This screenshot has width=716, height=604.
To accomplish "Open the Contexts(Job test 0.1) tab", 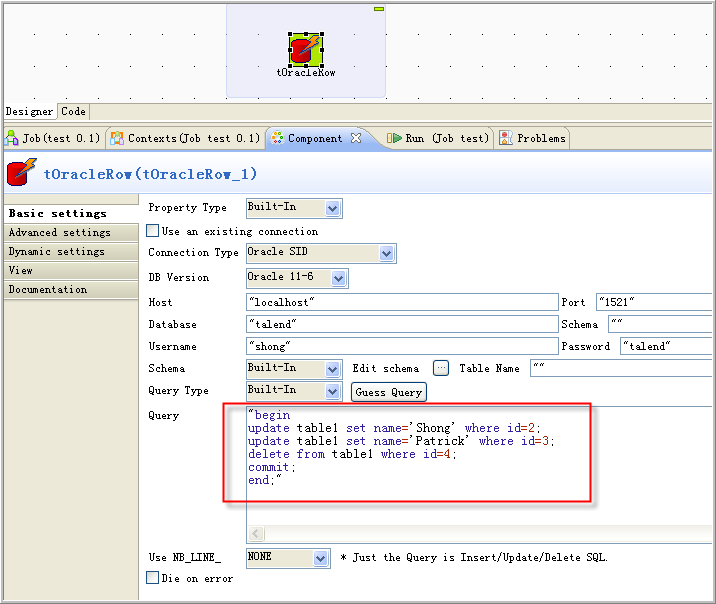I will 185,138.
